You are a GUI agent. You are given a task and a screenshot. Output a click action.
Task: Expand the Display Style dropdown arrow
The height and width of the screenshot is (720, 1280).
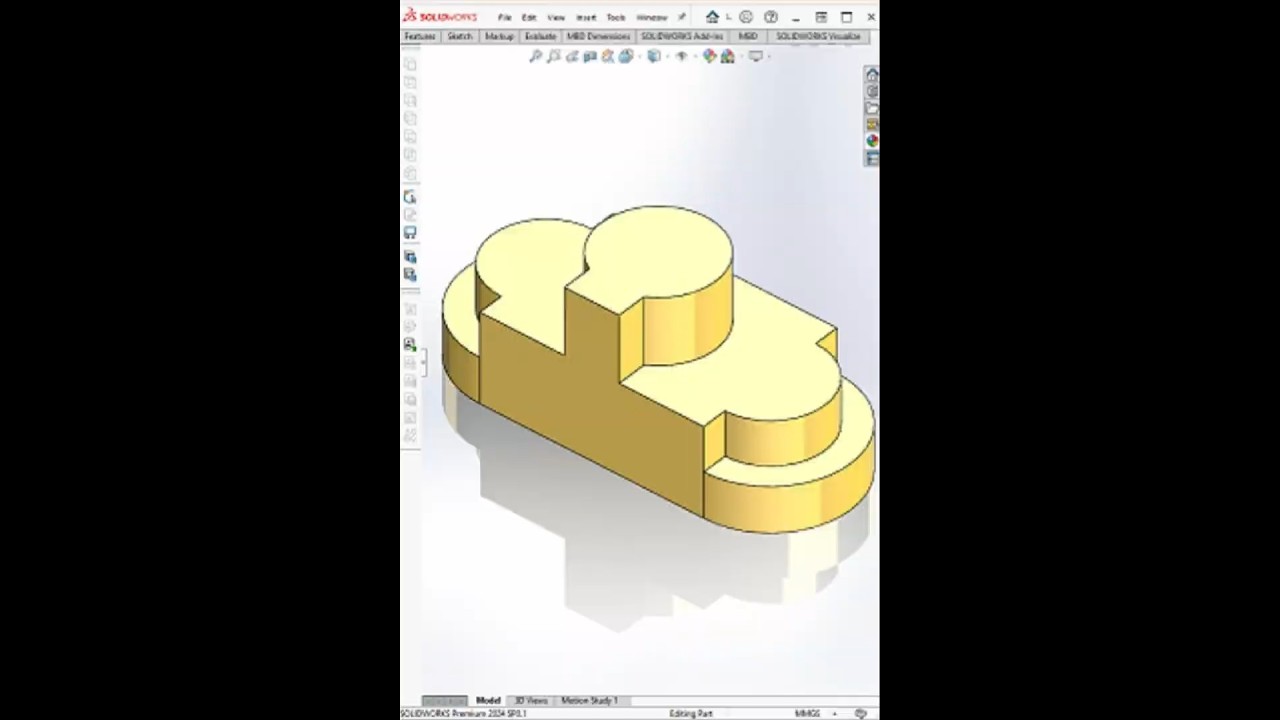[667, 57]
